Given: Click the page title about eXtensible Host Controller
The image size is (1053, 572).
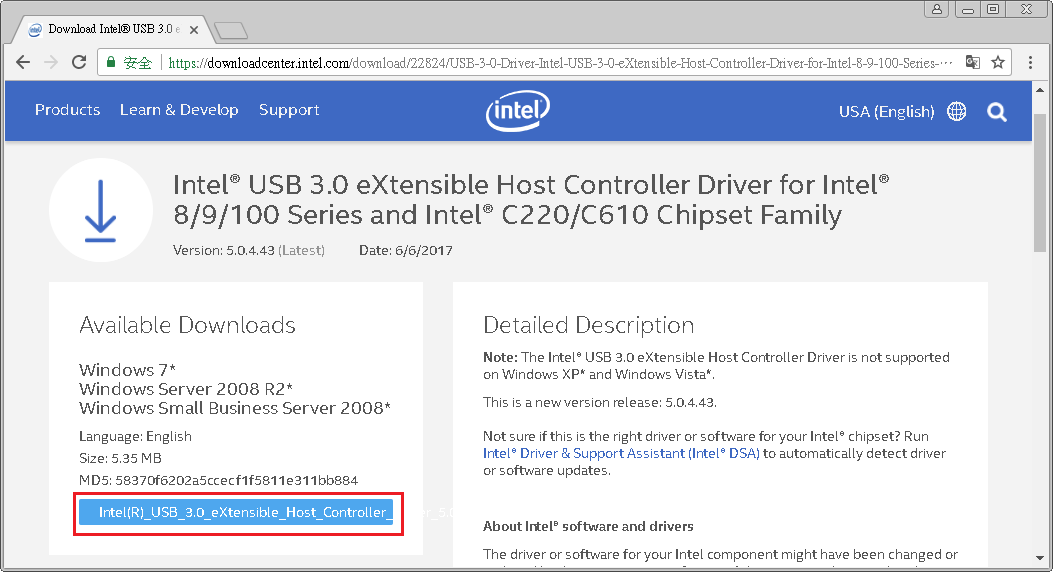Looking at the screenshot, I should pyautogui.click(x=531, y=199).
